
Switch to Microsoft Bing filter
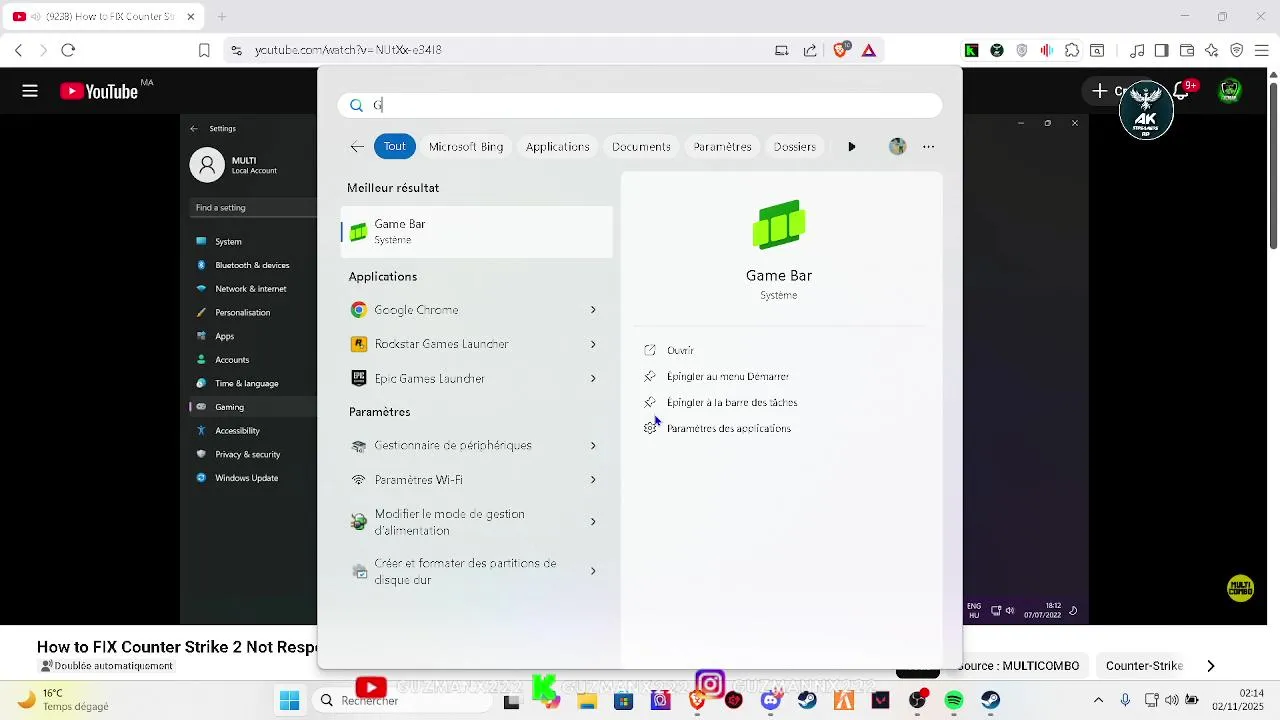click(x=466, y=146)
